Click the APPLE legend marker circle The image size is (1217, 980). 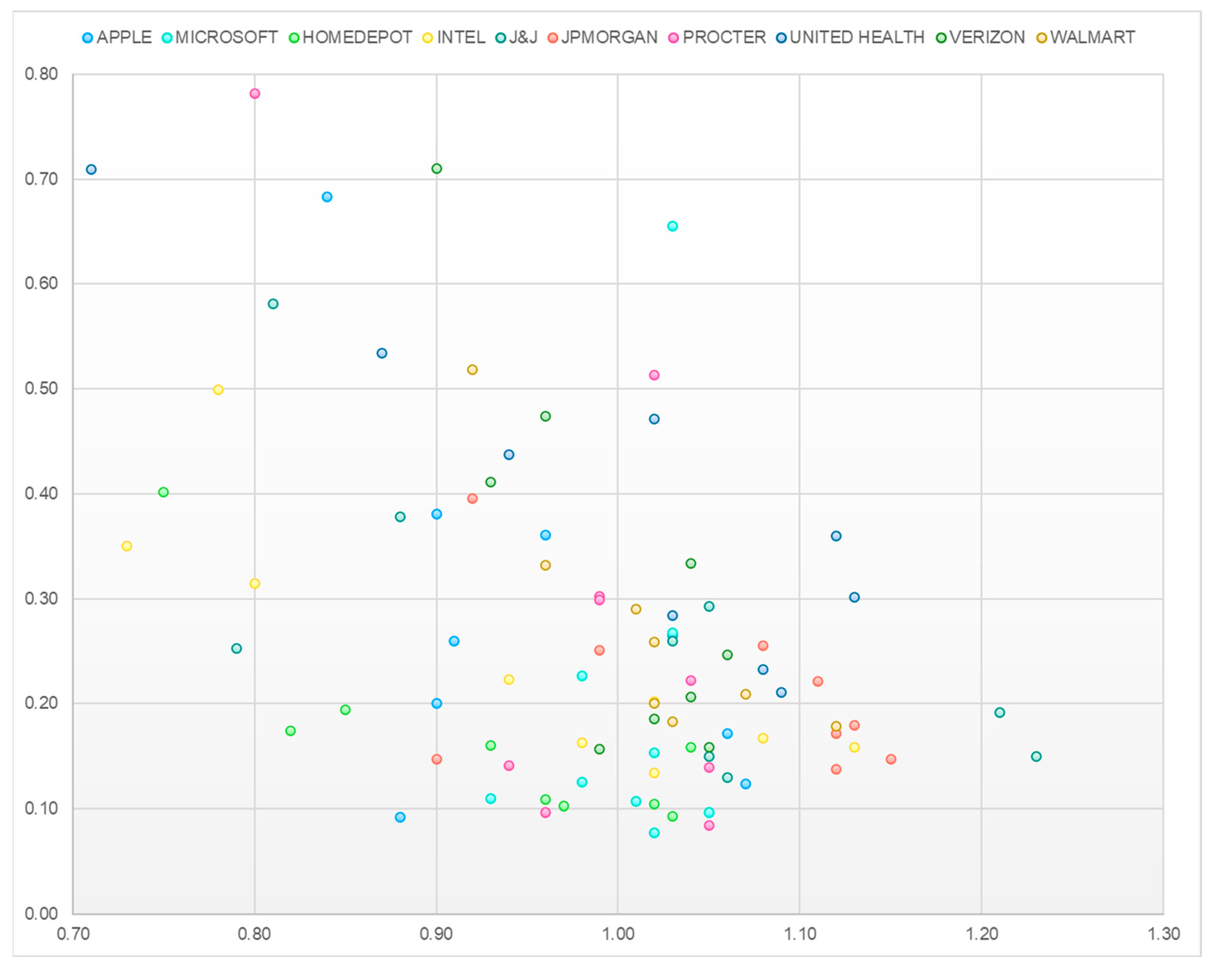click(x=87, y=38)
